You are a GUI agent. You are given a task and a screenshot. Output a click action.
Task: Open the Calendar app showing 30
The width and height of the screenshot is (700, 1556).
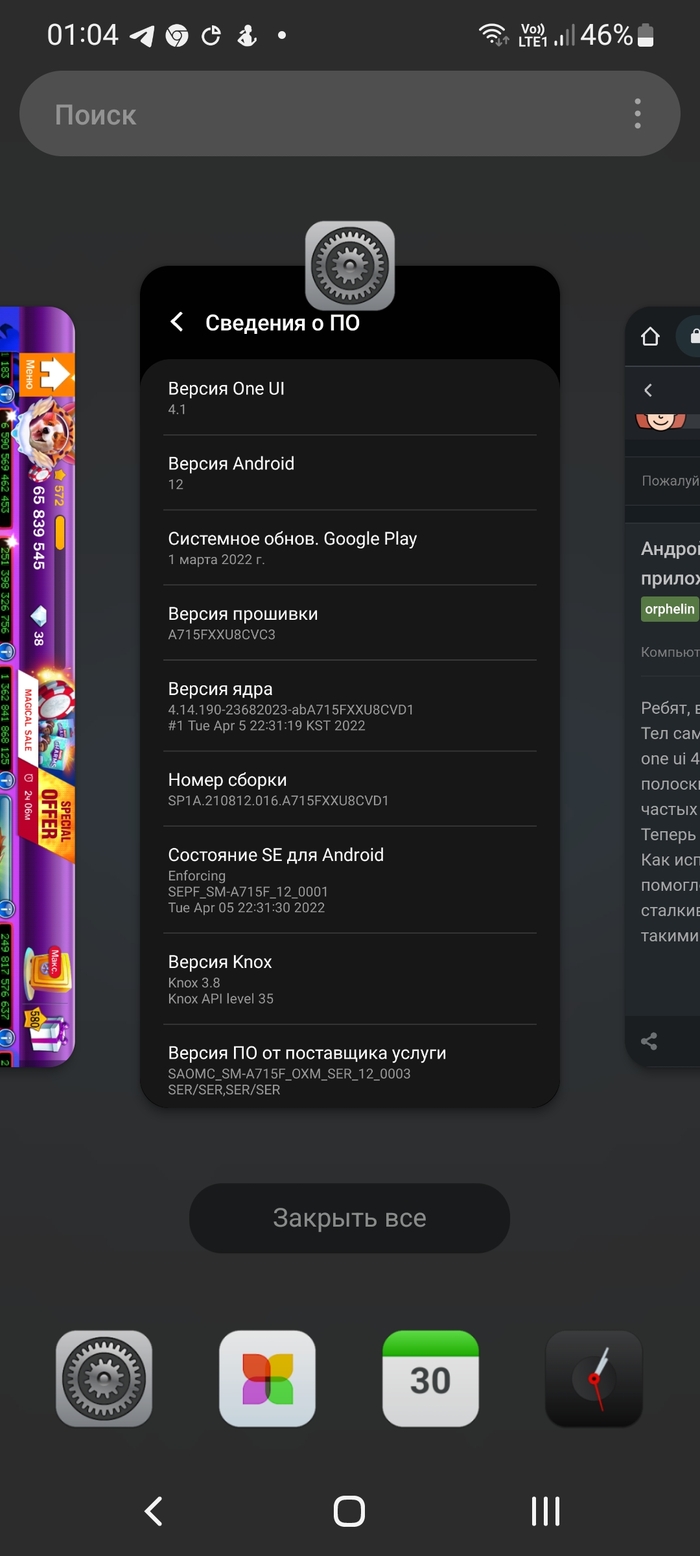(x=430, y=1378)
